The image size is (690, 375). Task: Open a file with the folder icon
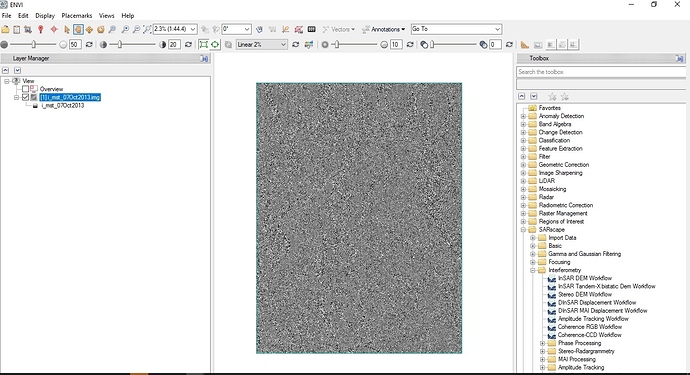pyautogui.click(x=5, y=29)
